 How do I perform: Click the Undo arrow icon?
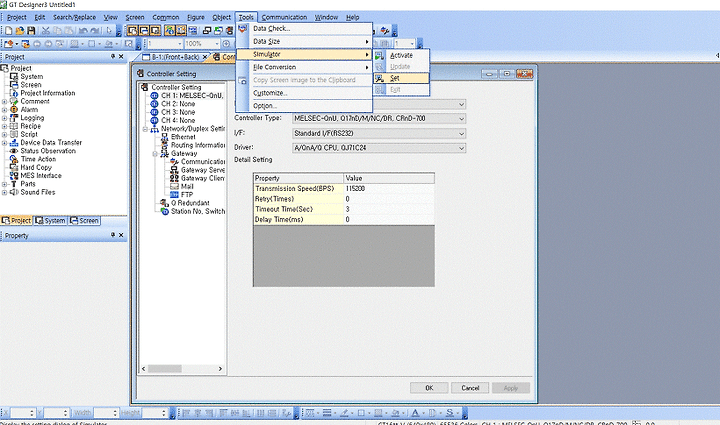[x=83, y=31]
